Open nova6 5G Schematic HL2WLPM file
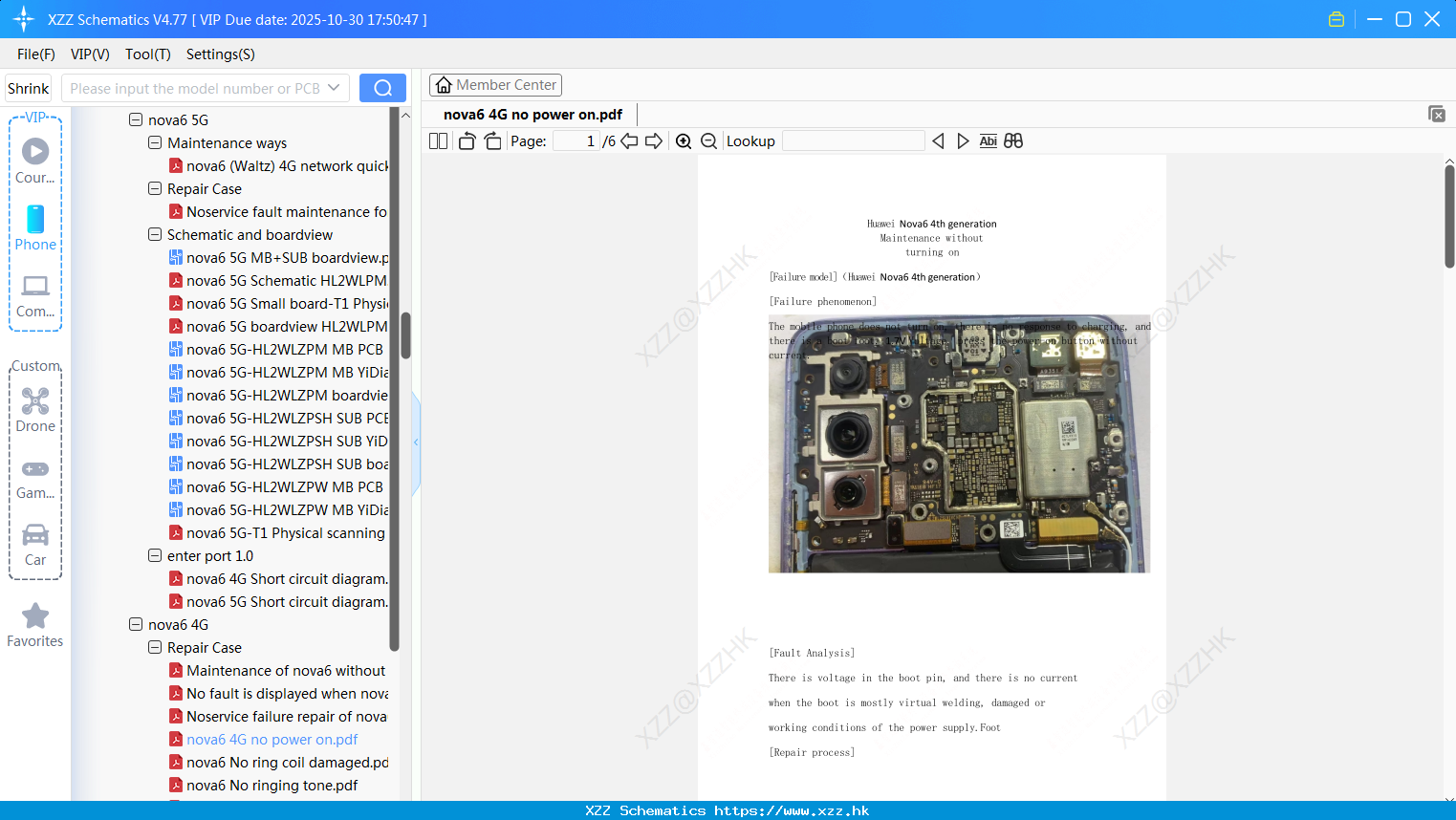The image size is (1456, 820). coord(278,281)
